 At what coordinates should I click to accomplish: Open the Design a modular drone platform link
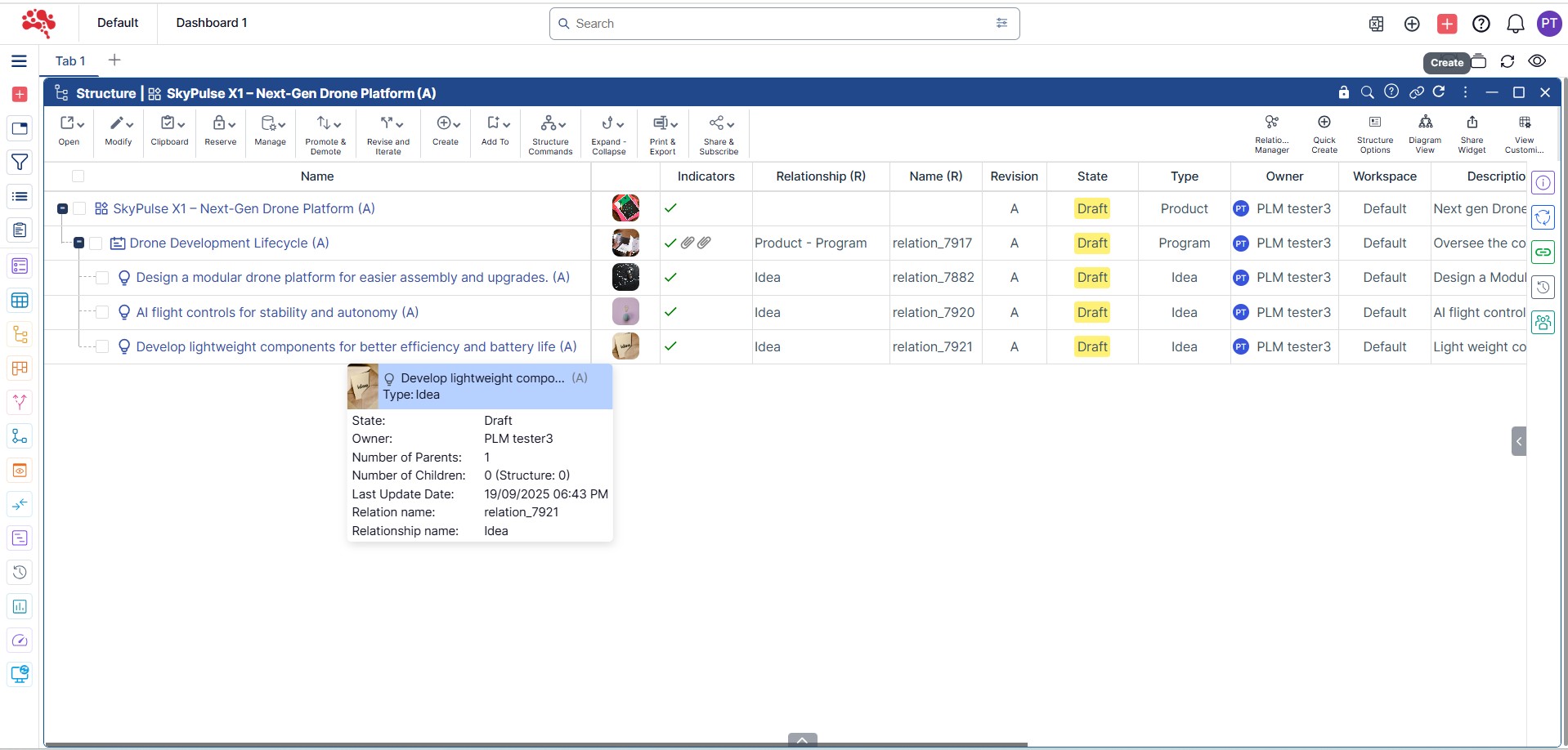click(x=352, y=278)
